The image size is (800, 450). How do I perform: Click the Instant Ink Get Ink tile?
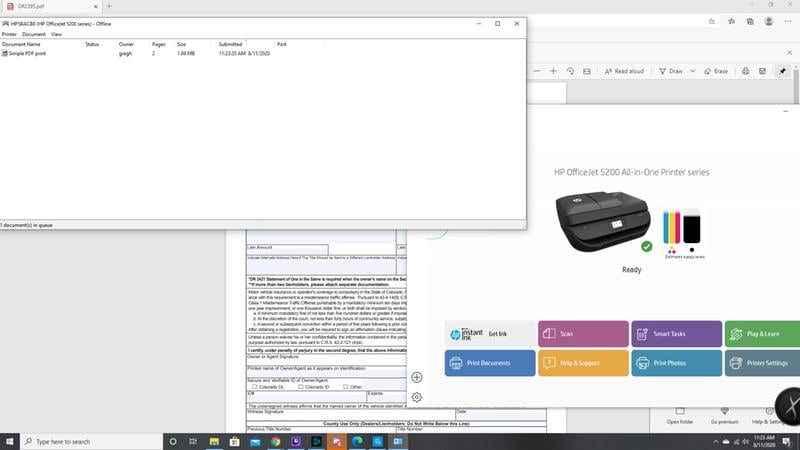coord(490,334)
